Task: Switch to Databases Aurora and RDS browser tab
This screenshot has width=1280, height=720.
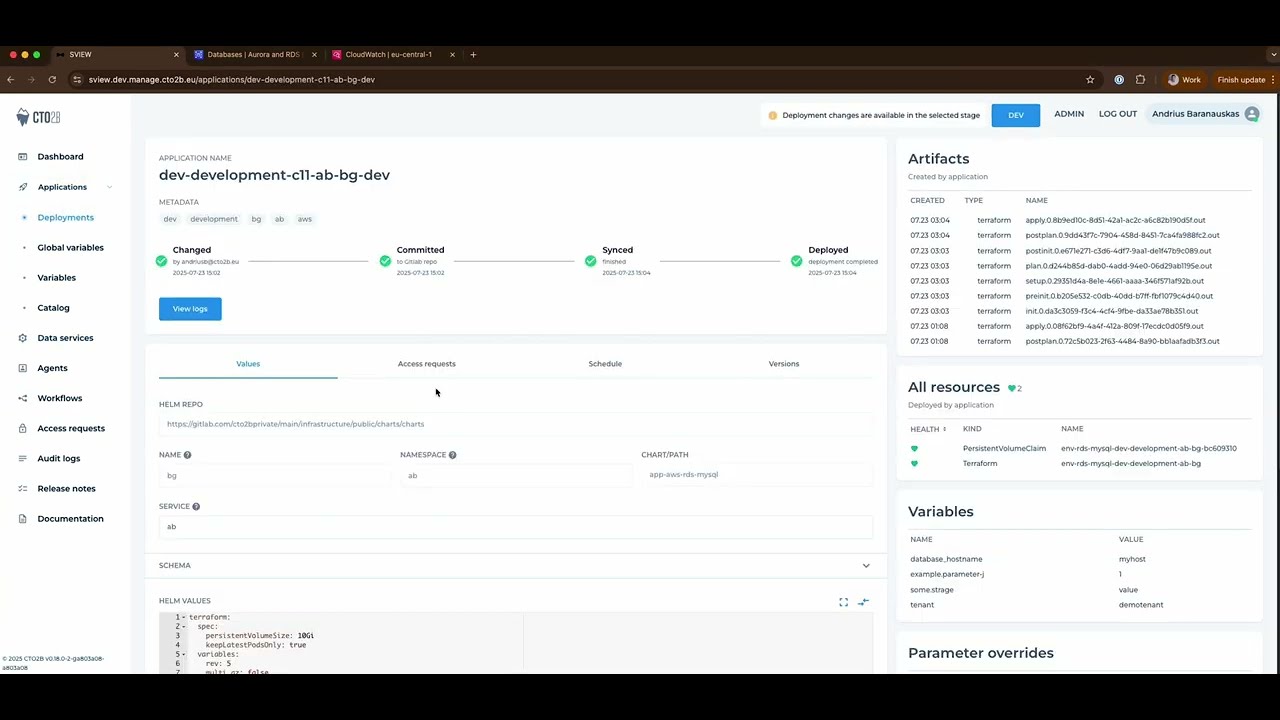Action: coord(254,55)
